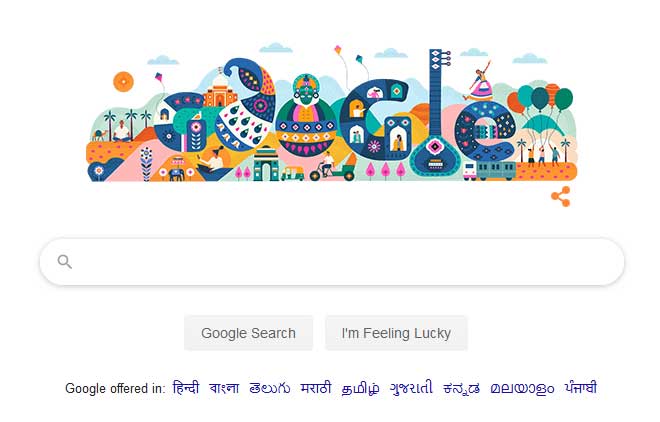Click the orange sun in the doodle
This screenshot has height=422, width=660.
pos(123,79)
